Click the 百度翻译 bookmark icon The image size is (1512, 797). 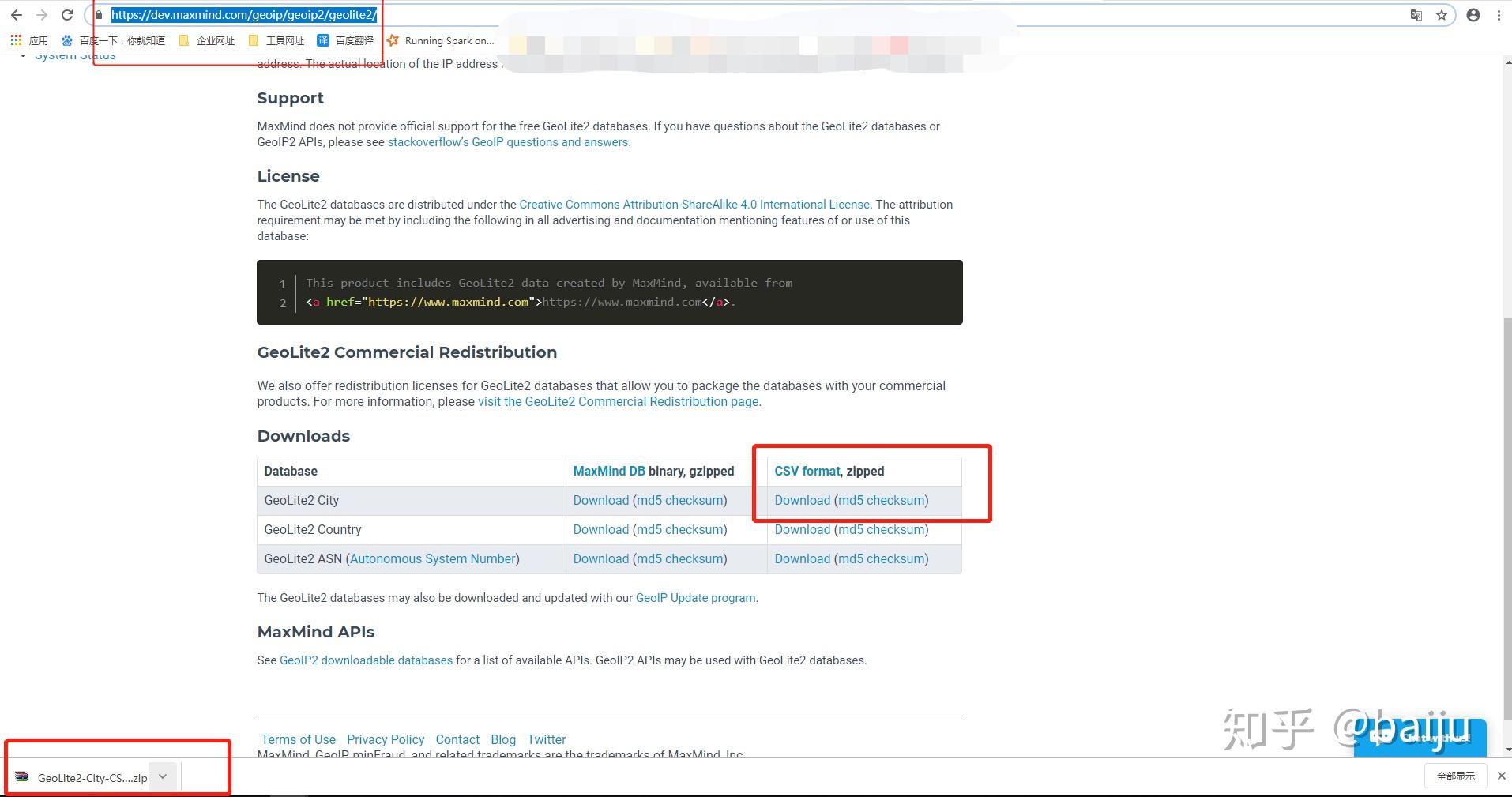pos(323,40)
